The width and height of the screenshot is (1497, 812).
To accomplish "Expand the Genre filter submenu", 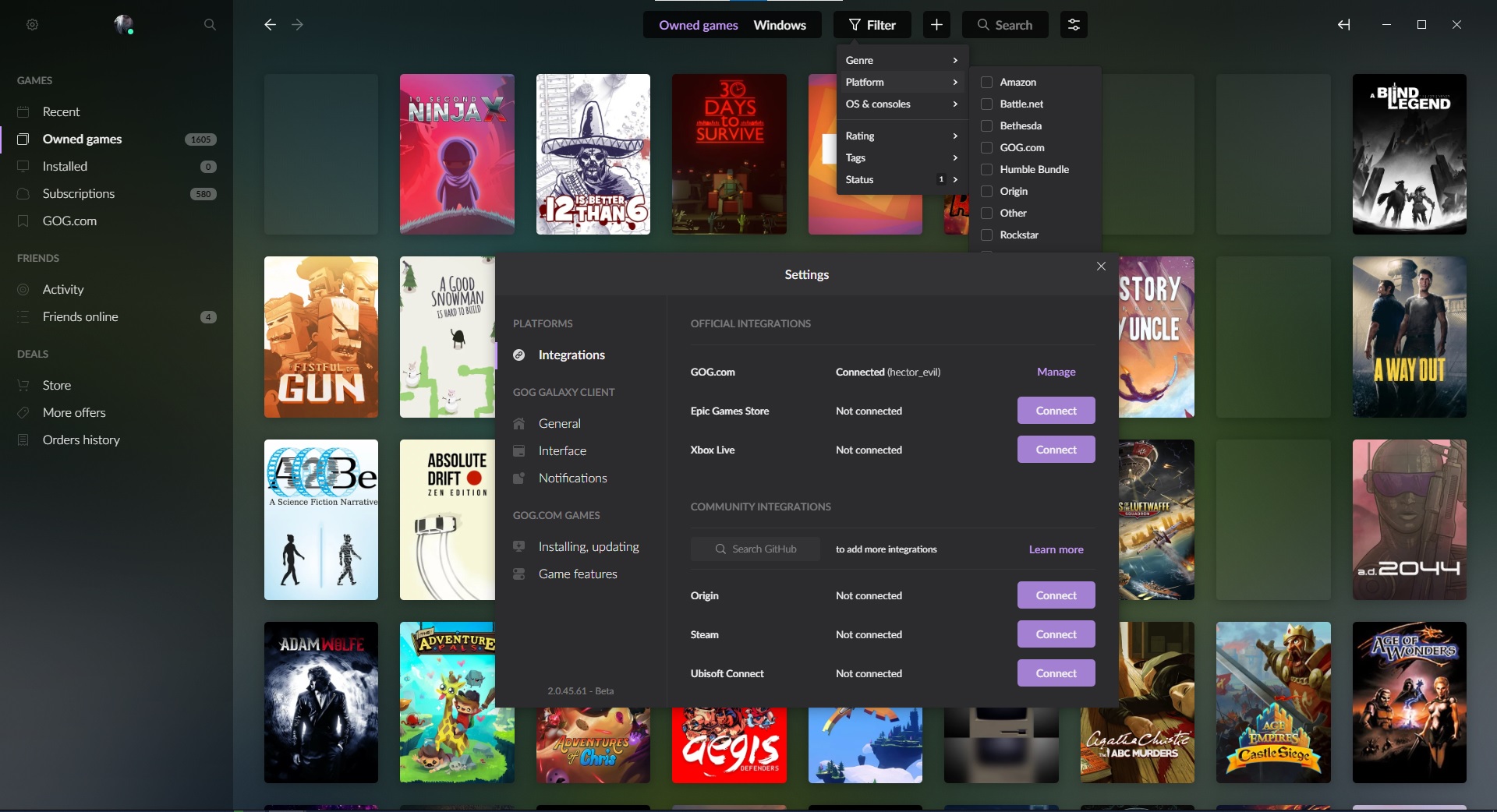I will pos(902,60).
